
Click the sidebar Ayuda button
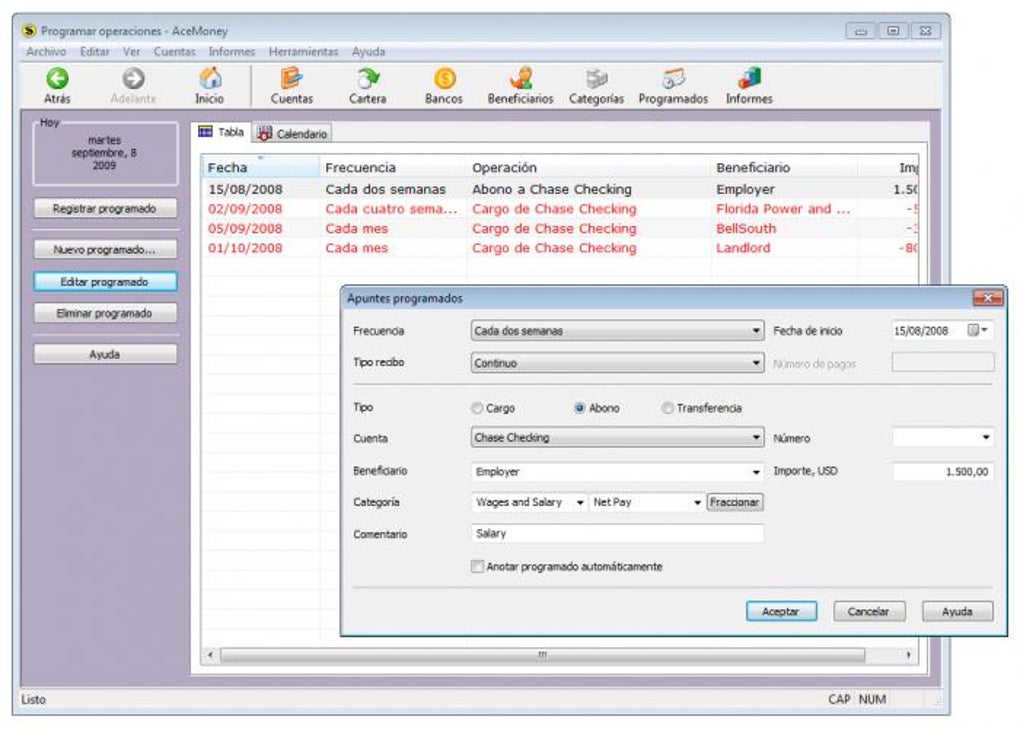click(105, 354)
